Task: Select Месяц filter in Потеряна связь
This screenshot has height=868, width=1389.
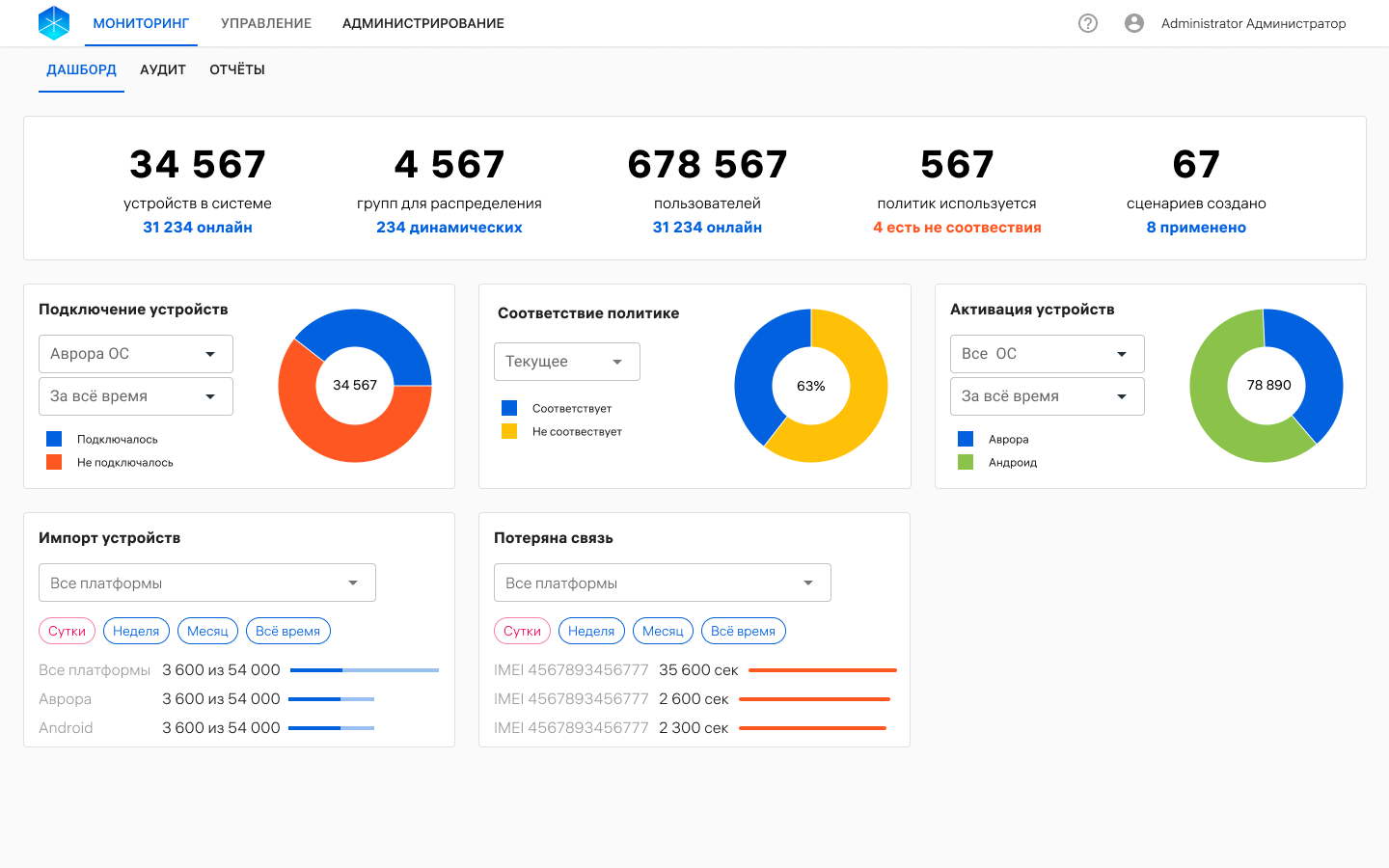Action: [x=663, y=631]
